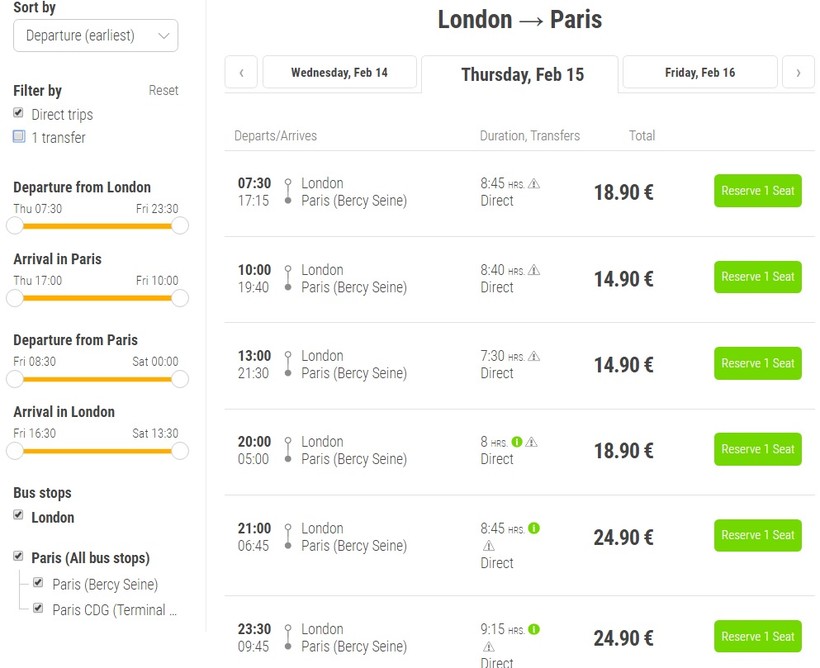Click warning triangle icon on 07:30 trip
Screen dimensions: 820x668
coord(534,184)
